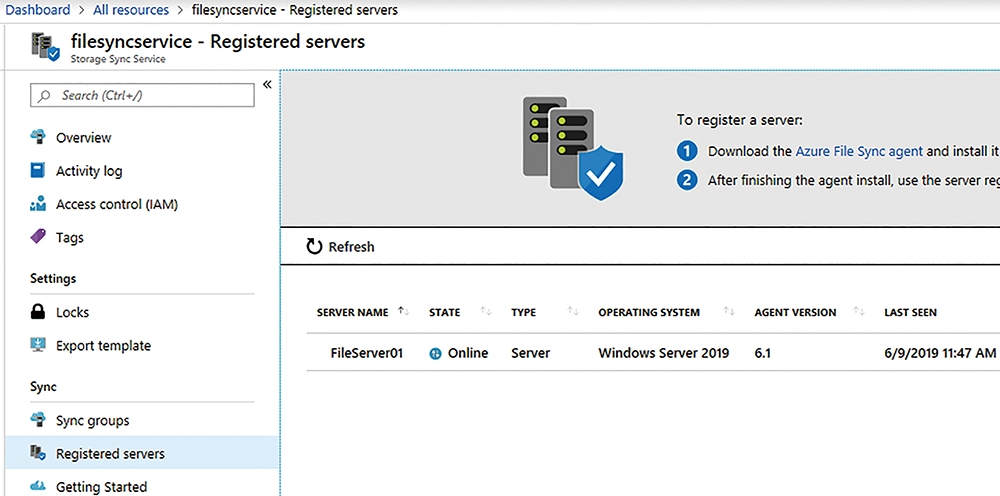Click last seen 6/9/2019 11:47 AM

tap(940, 353)
